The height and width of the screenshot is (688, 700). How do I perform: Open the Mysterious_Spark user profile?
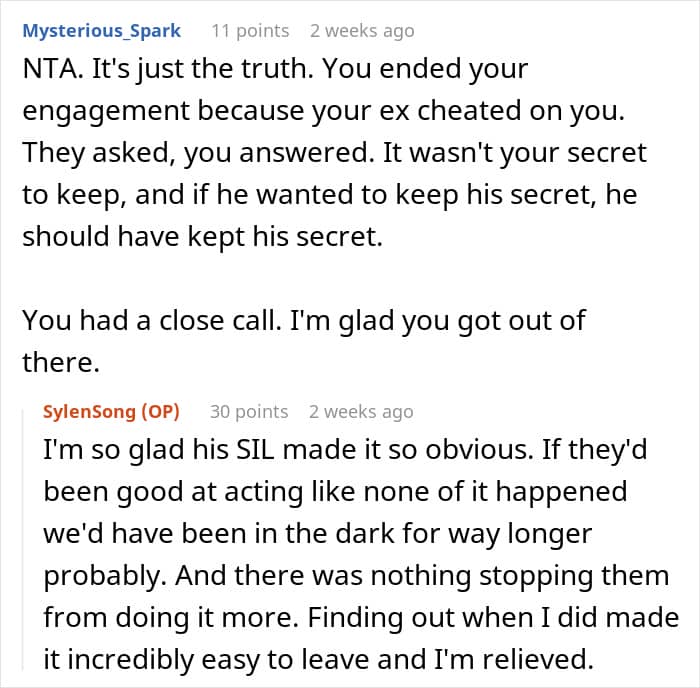[101, 31]
